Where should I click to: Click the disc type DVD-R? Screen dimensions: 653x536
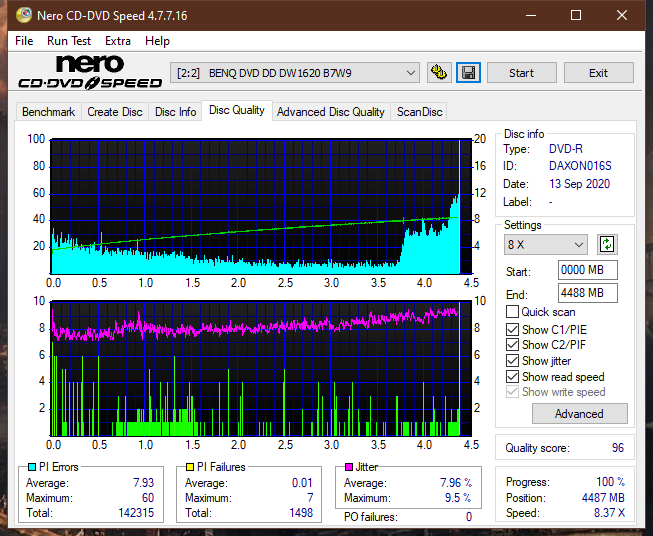click(x=566, y=149)
